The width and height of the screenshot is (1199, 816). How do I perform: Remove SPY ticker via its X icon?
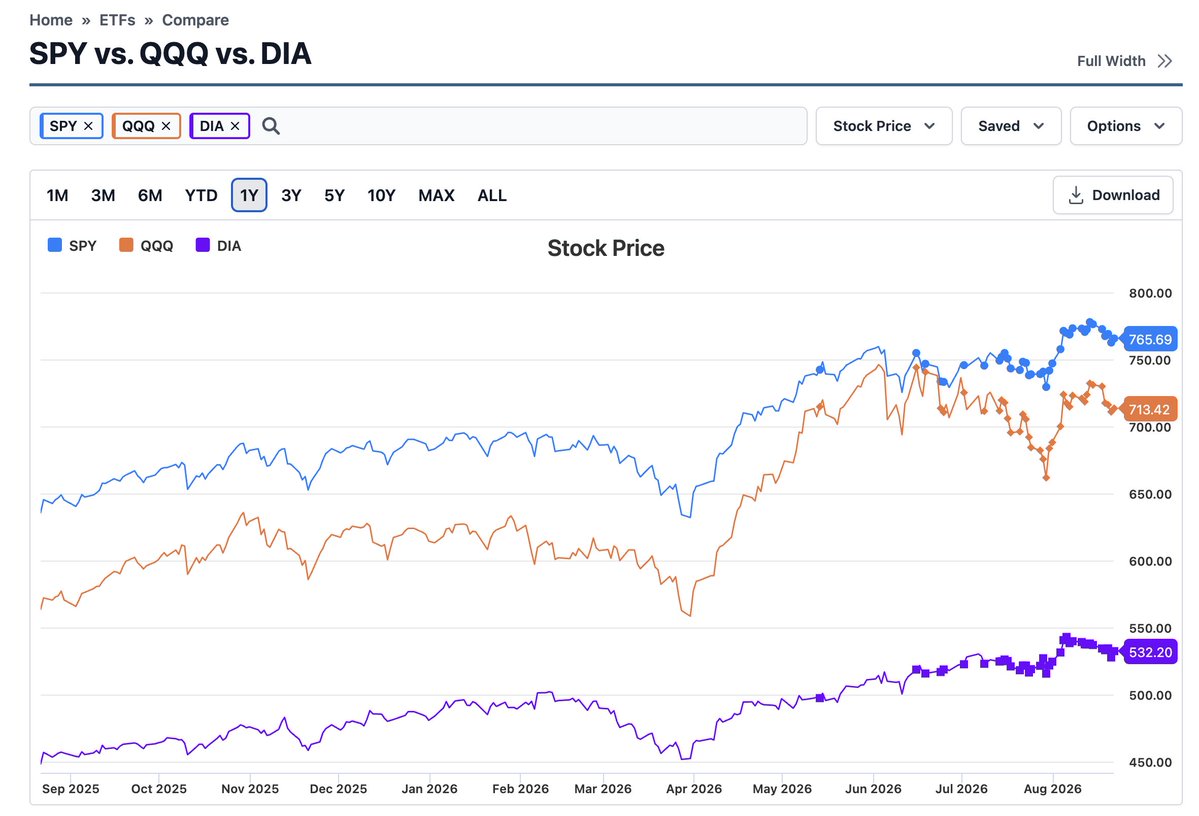pyautogui.click(x=88, y=126)
